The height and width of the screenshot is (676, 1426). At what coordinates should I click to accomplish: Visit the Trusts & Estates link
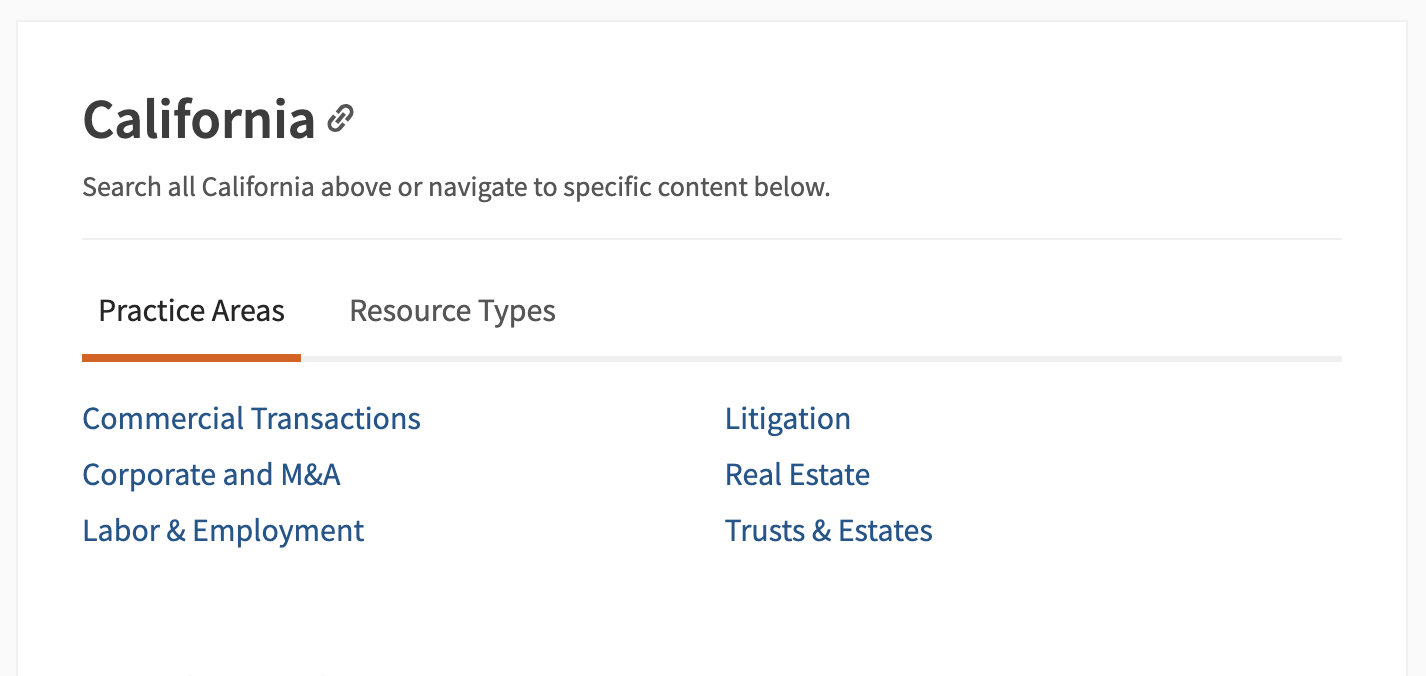828,530
